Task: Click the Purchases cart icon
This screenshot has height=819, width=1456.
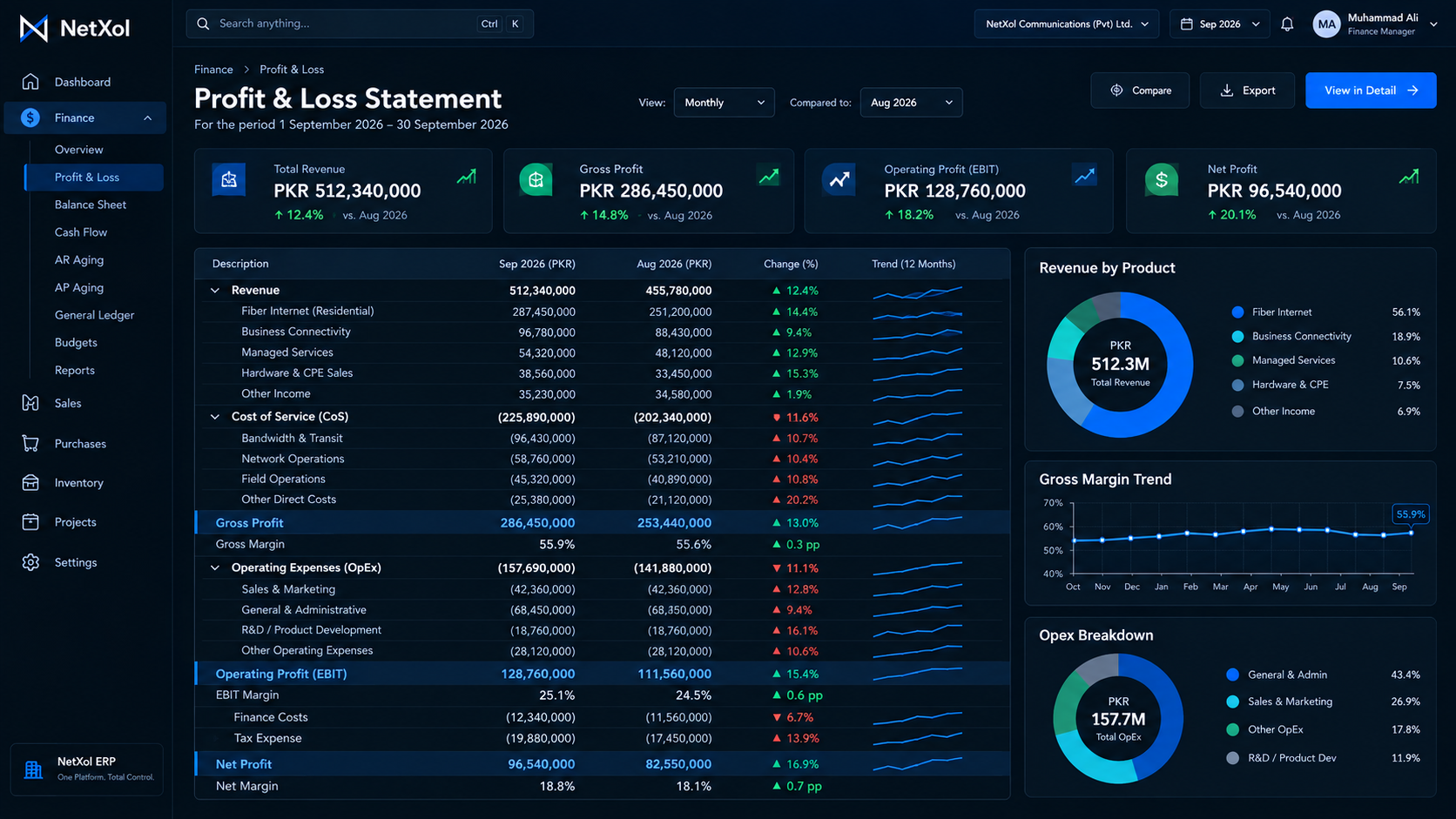Action: [x=30, y=444]
